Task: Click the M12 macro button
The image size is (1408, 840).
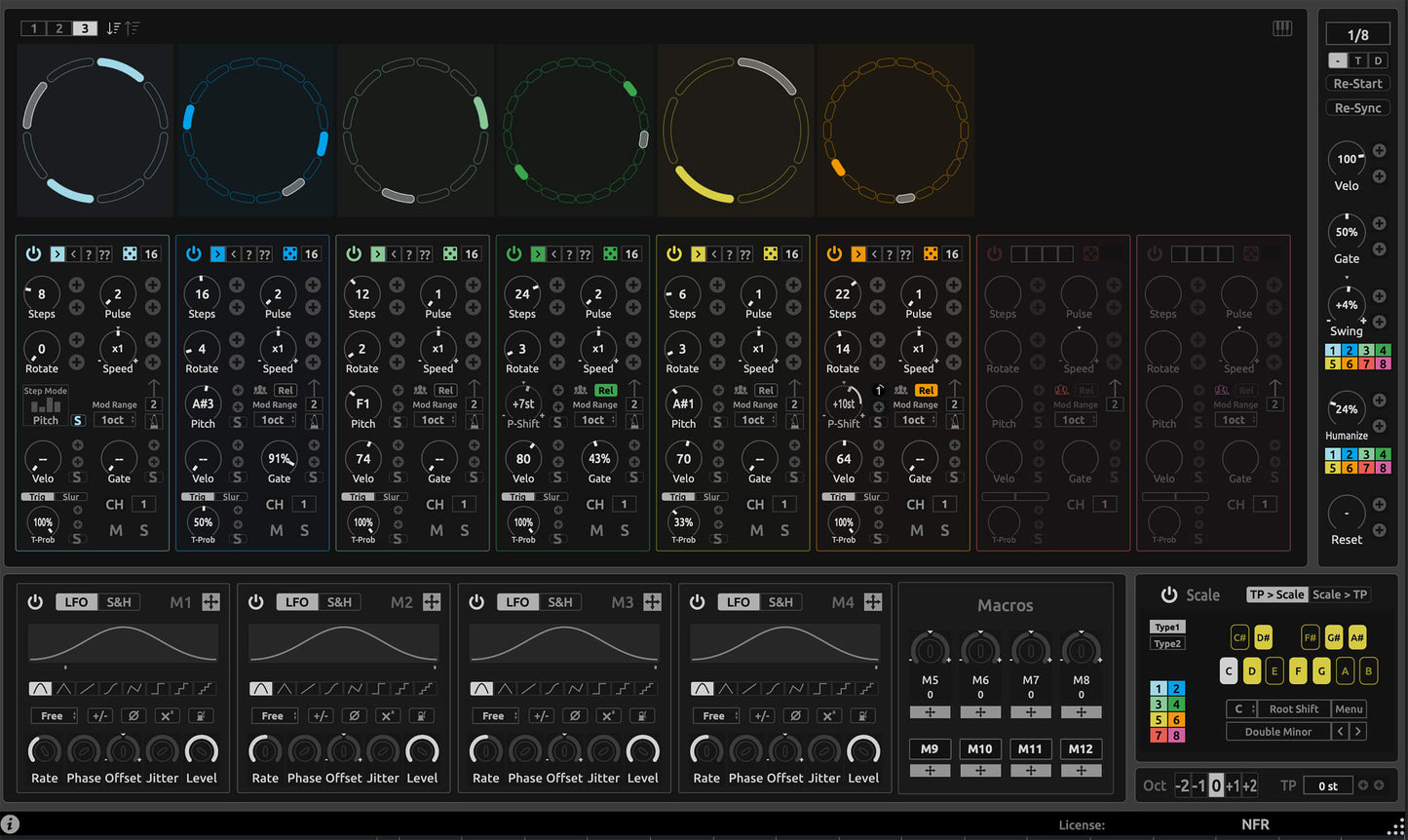Action: pyautogui.click(x=1081, y=748)
